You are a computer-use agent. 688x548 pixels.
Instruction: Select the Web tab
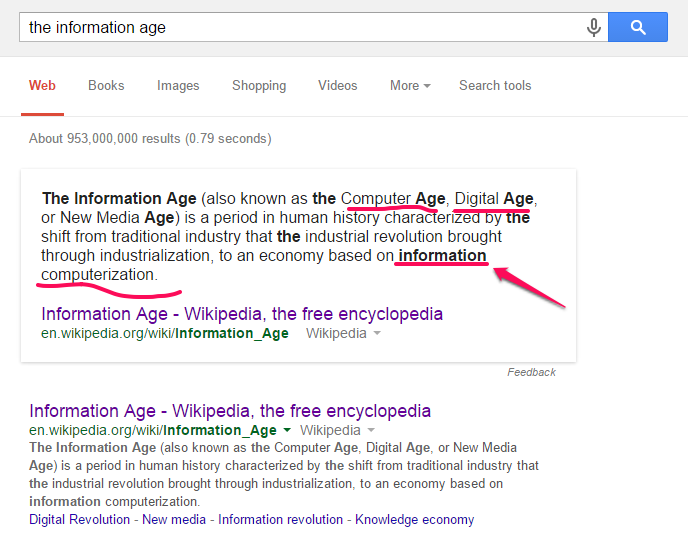(x=42, y=85)
